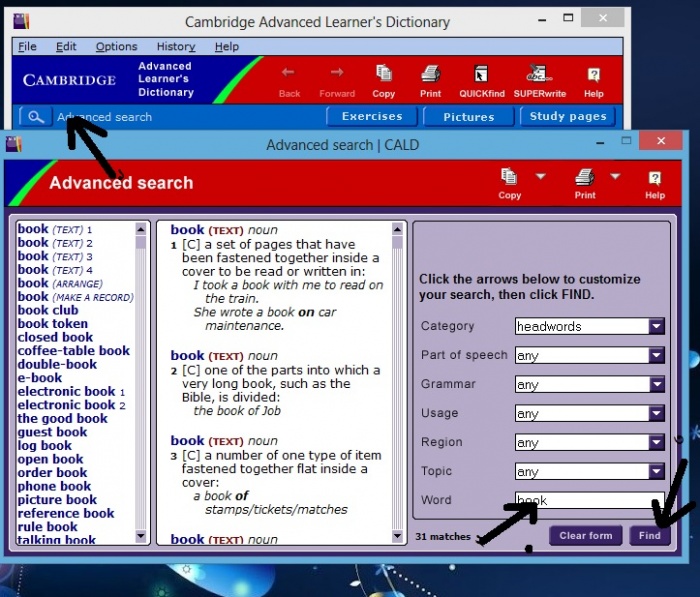
Task: Select 'order book' in the results list
Action: (x=52, y=472)
